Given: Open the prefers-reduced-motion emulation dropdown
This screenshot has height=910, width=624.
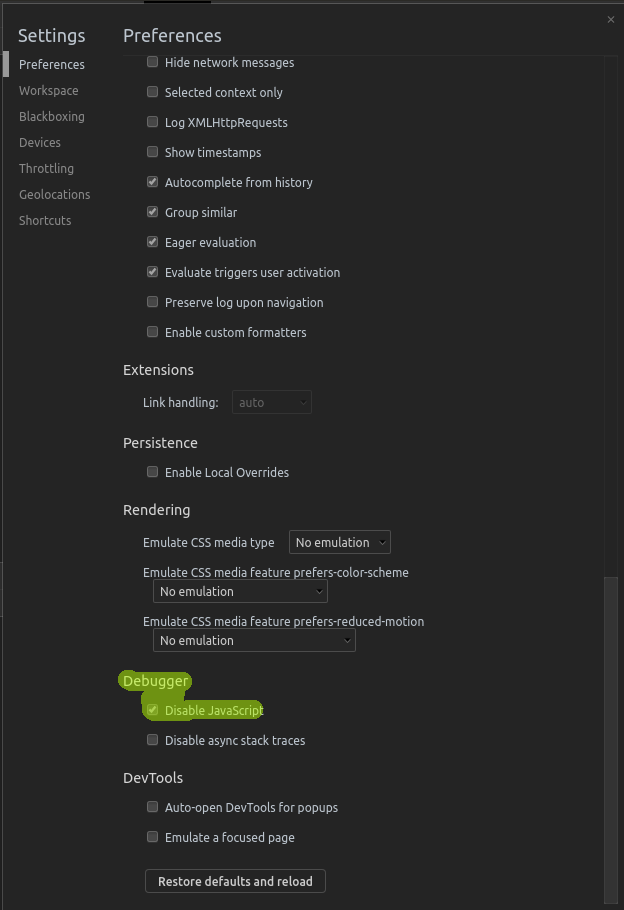Looking at the screenshot, I should click(254, 640).
